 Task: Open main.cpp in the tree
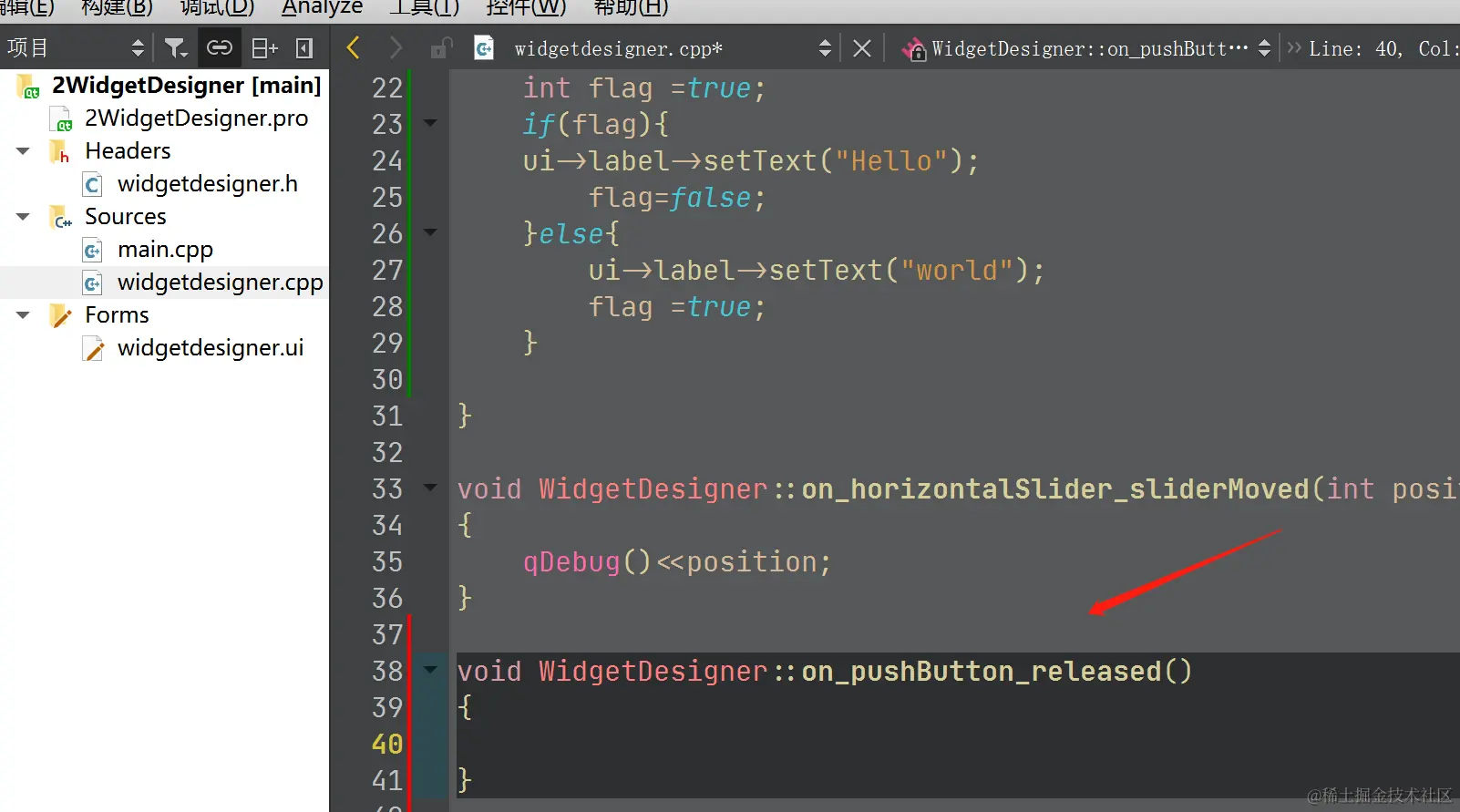point(165,249)
